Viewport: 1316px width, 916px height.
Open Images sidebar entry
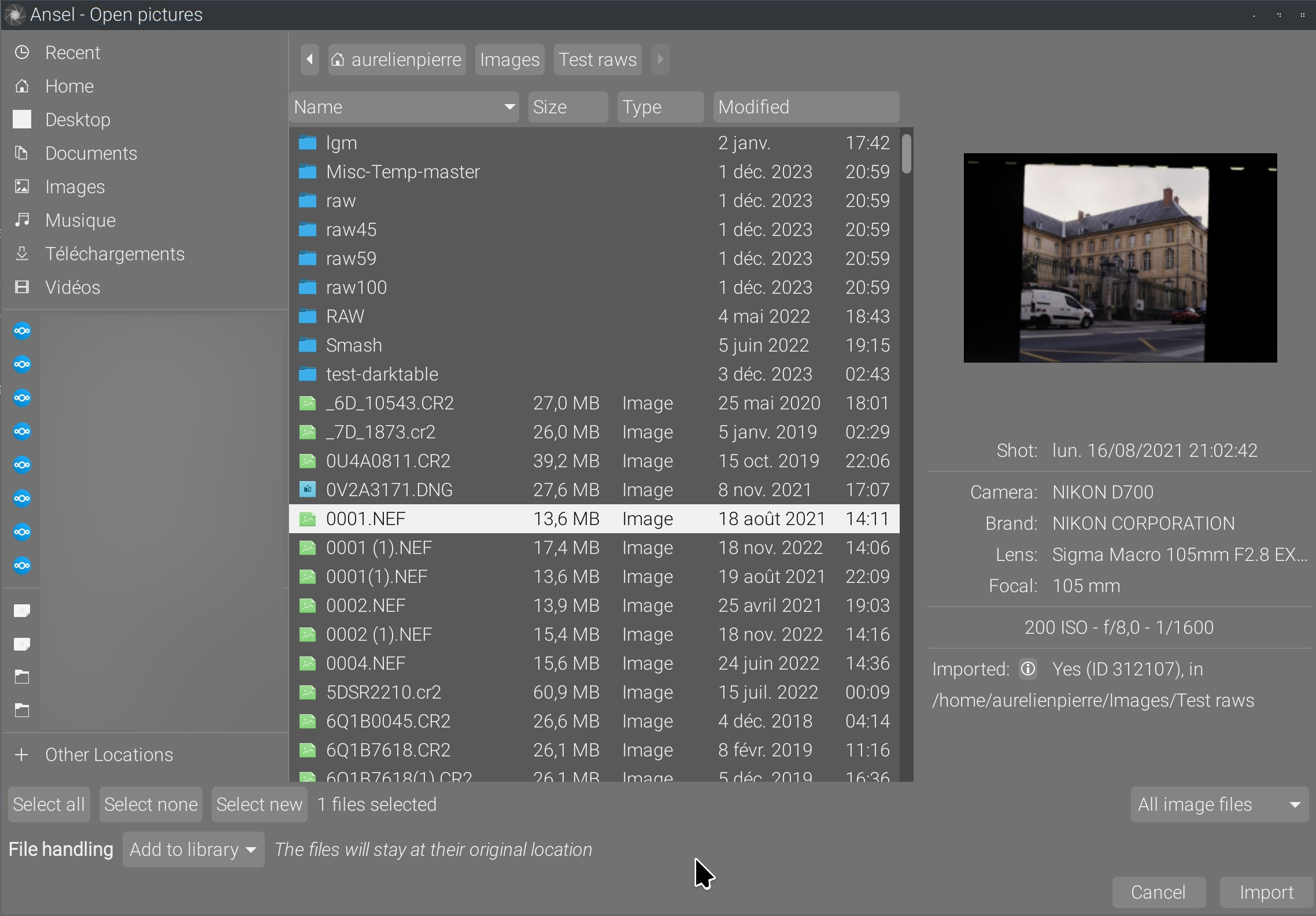[145, 187]
